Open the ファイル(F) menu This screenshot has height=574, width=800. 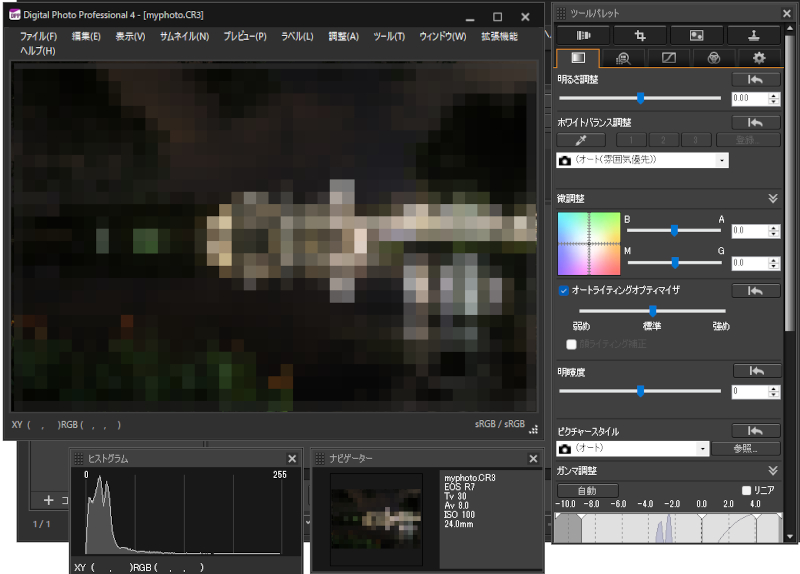(38, 37)
